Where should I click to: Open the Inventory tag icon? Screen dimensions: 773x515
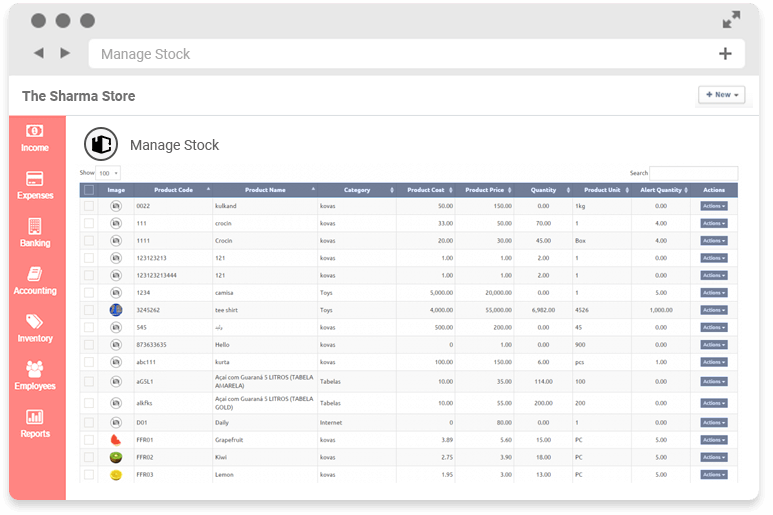[35, 322]
